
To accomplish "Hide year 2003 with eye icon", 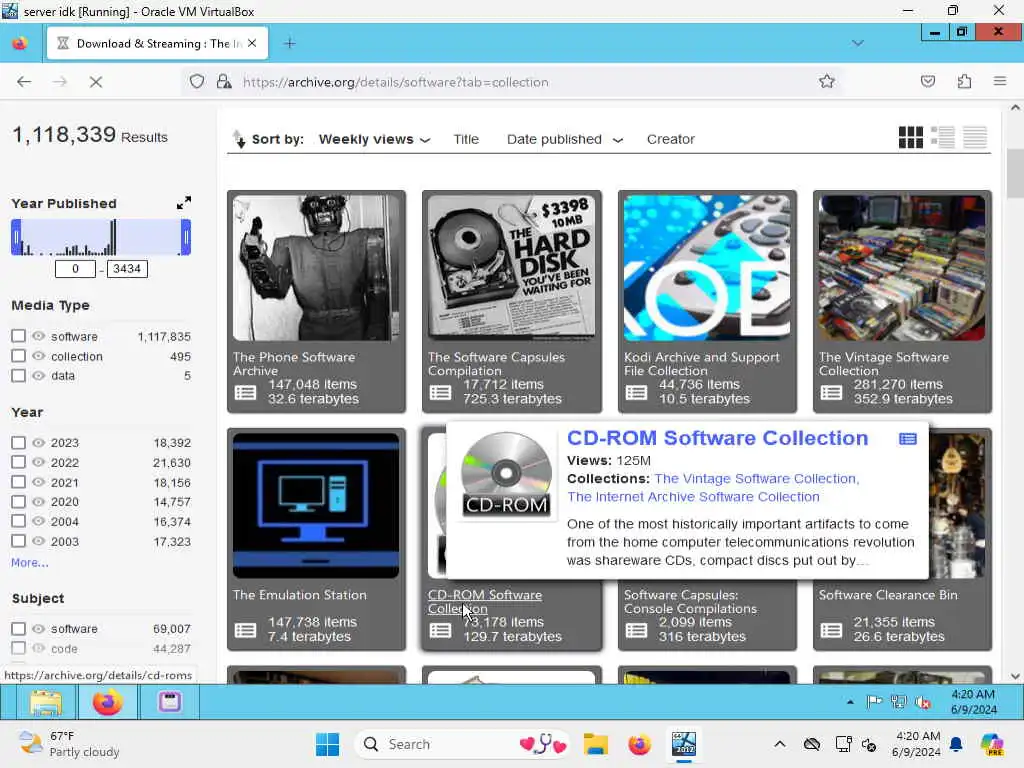I will pyautogui.click(x=39, y=541).
